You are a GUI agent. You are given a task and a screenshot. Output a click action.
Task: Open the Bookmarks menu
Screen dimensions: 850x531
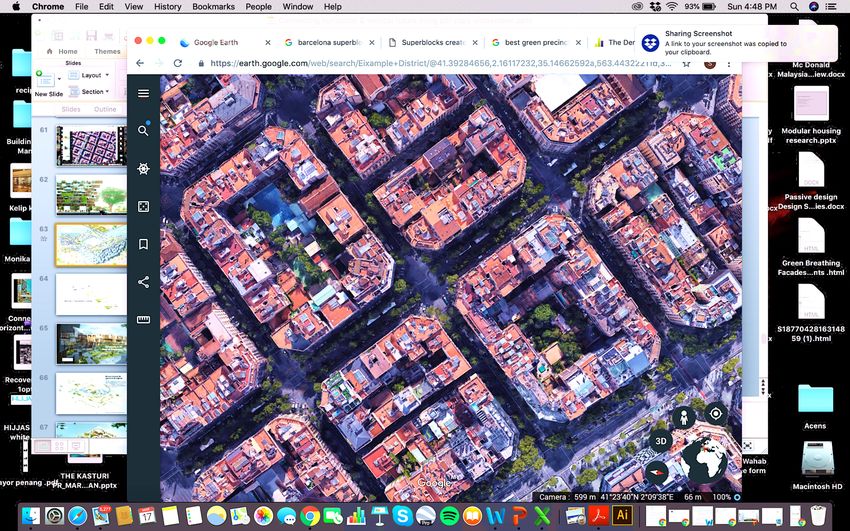(x=214, y=7)
